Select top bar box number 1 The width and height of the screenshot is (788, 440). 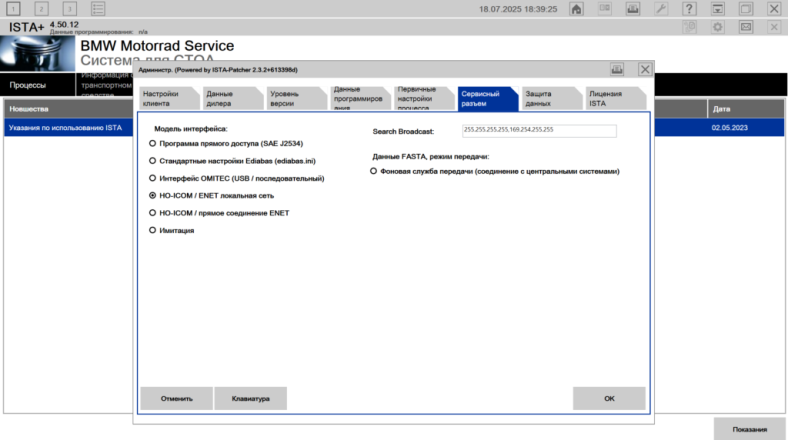click(x=13, y=9)
